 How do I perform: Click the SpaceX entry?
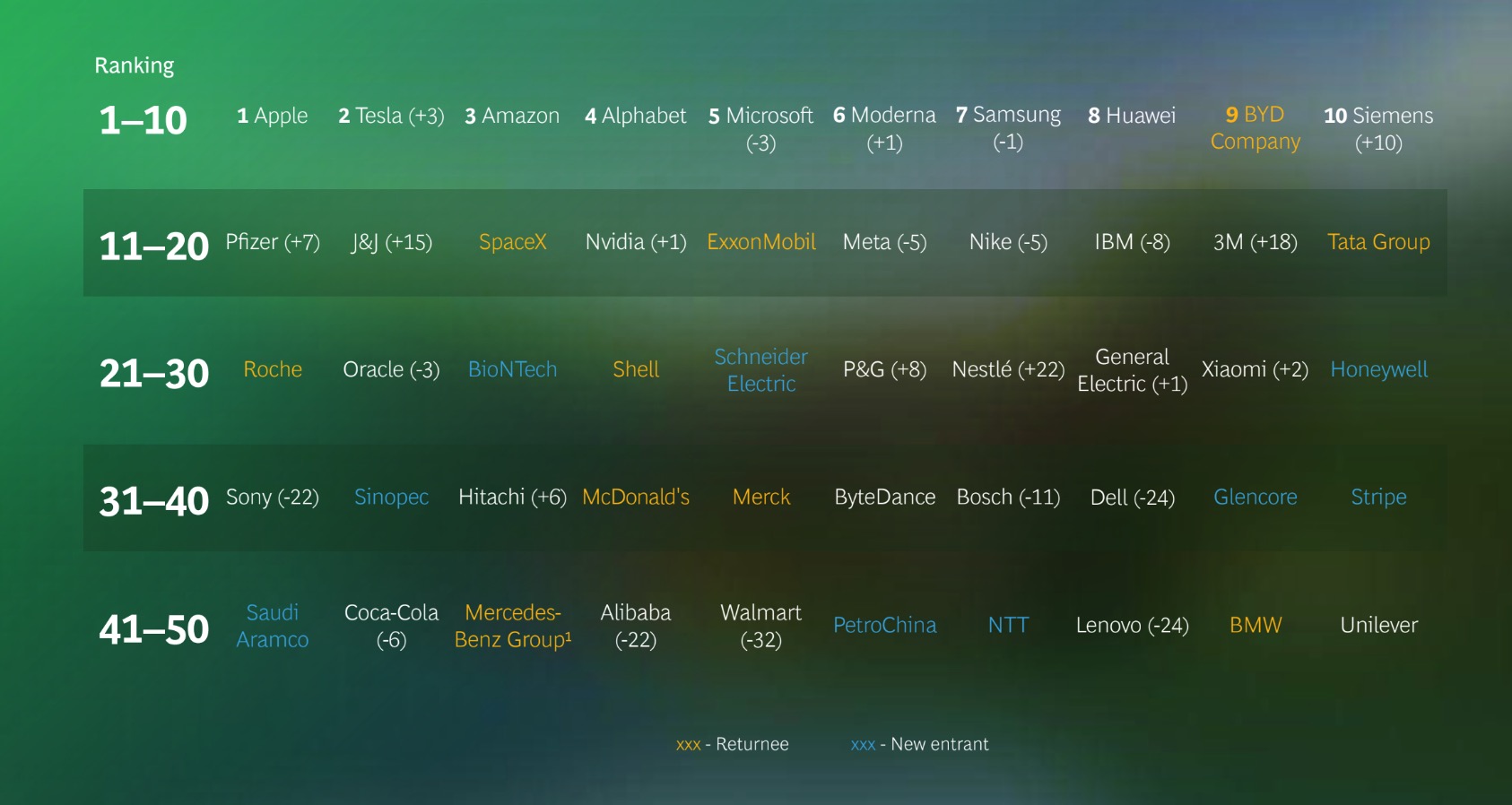pyautogui.click(x=512, y=242)
